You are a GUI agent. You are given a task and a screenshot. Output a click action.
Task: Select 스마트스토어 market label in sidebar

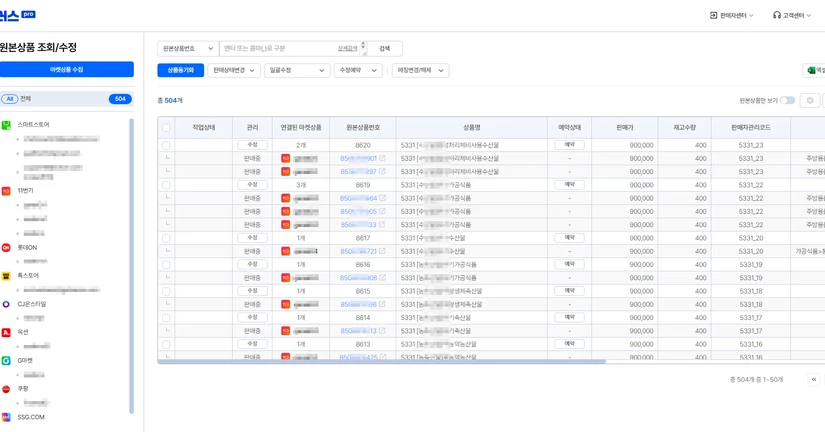point(33,125)
